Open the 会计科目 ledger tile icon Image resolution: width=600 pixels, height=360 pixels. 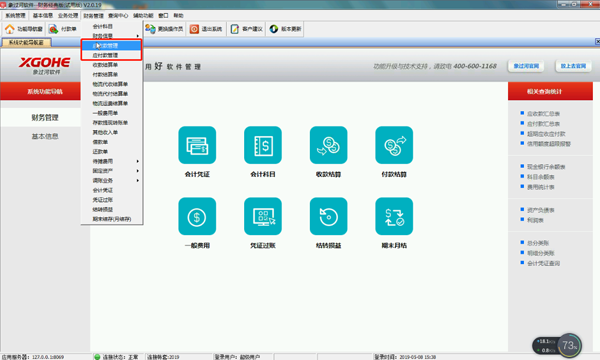click(263, 145)
